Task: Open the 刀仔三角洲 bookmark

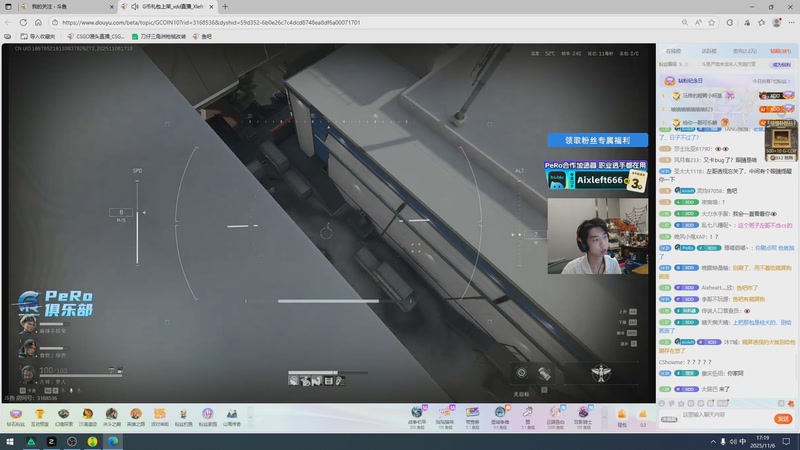Action: pyautogui.click(x=159, y=36)
